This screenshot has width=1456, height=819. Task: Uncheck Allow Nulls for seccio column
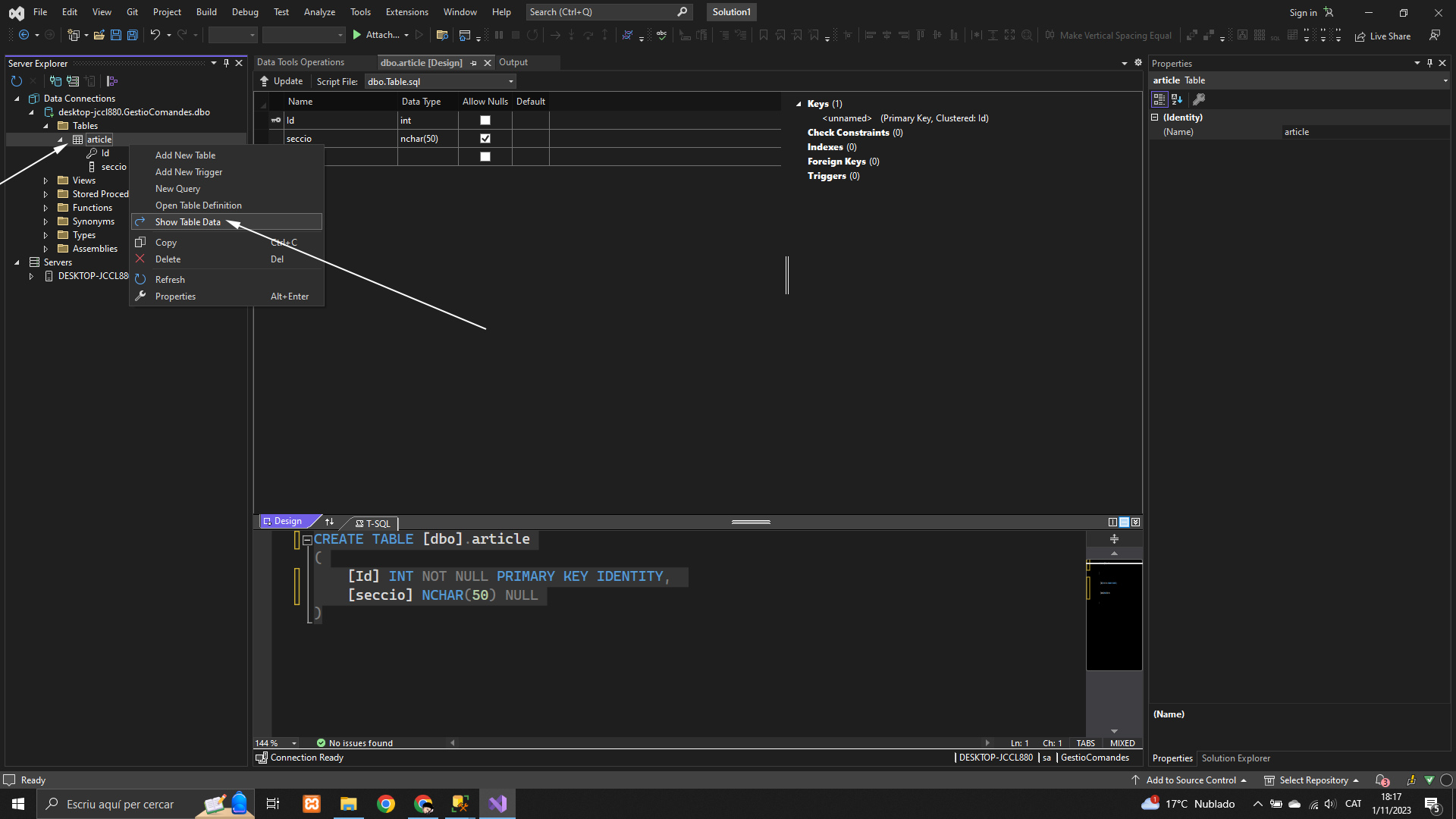[485, 139]
